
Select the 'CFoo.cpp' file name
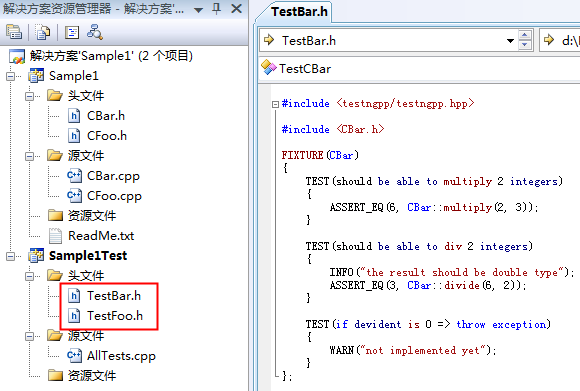[114, 196]
